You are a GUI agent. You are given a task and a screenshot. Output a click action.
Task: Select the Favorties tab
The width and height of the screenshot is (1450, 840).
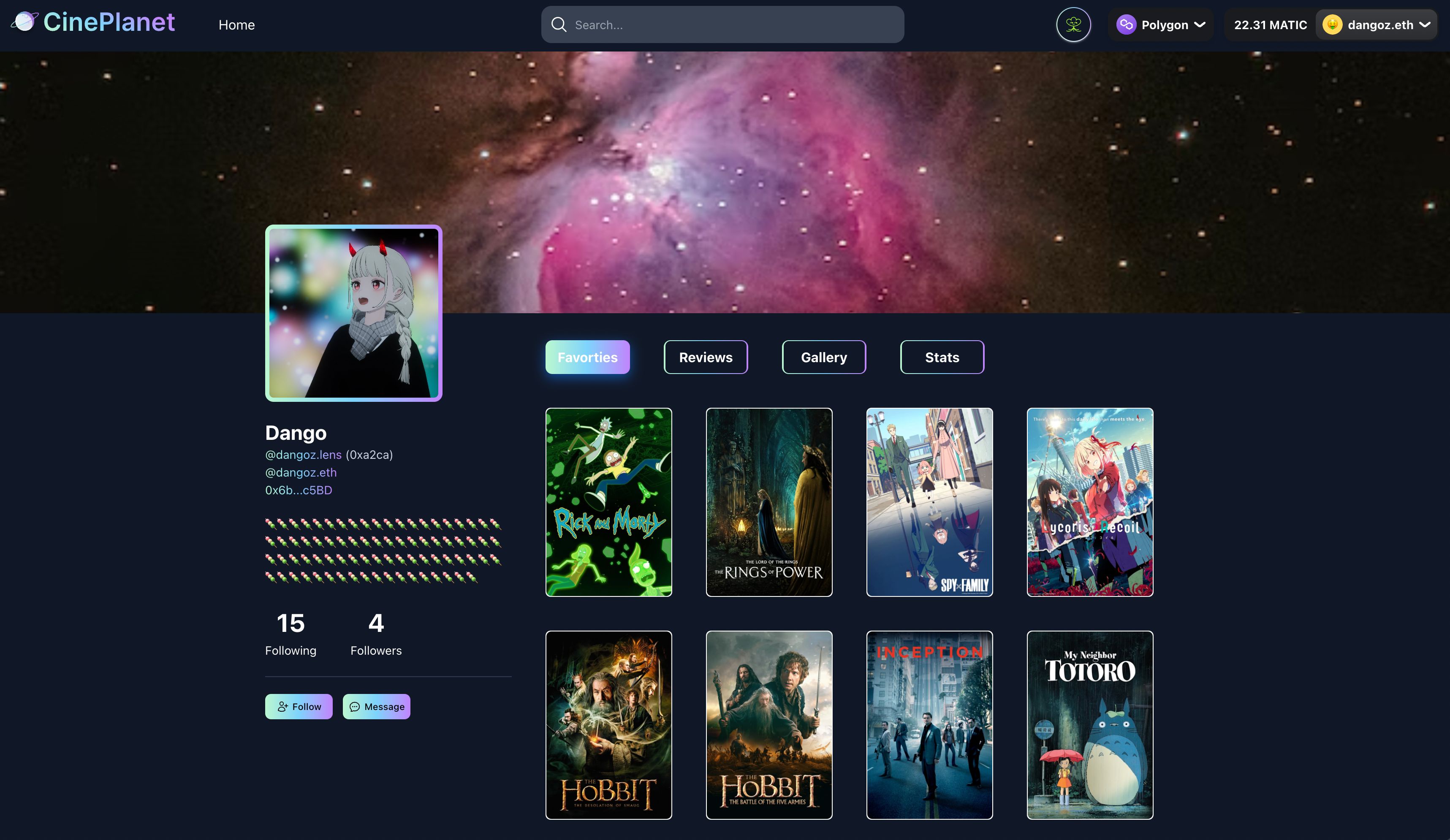[x=587, y=357]
